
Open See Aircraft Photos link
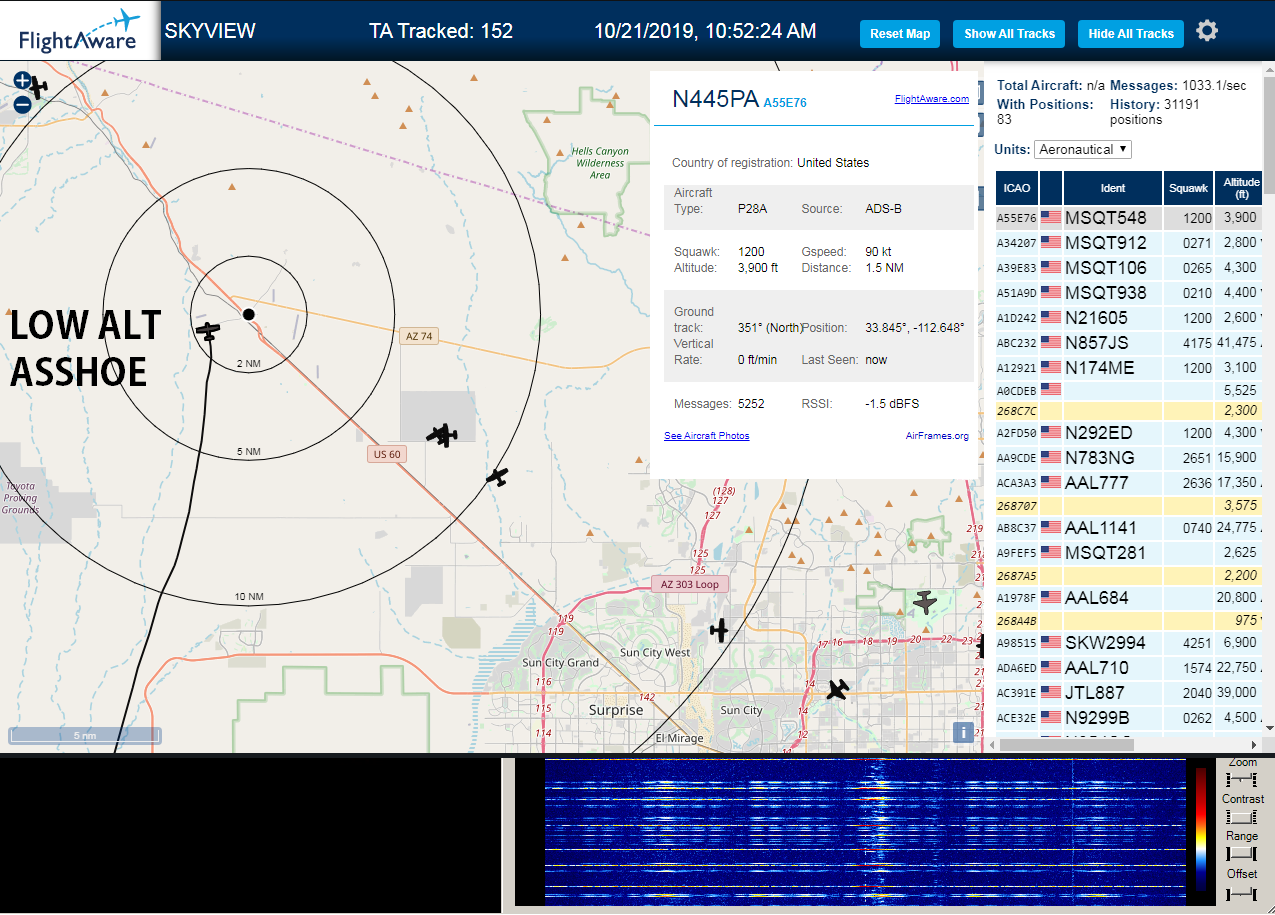[x=706, y=436]
